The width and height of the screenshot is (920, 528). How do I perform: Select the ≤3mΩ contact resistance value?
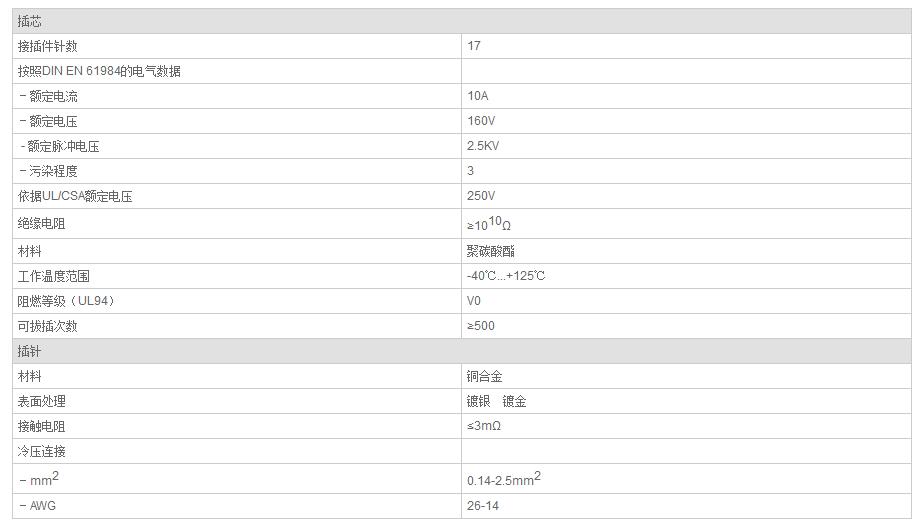[x=484, y=426]
